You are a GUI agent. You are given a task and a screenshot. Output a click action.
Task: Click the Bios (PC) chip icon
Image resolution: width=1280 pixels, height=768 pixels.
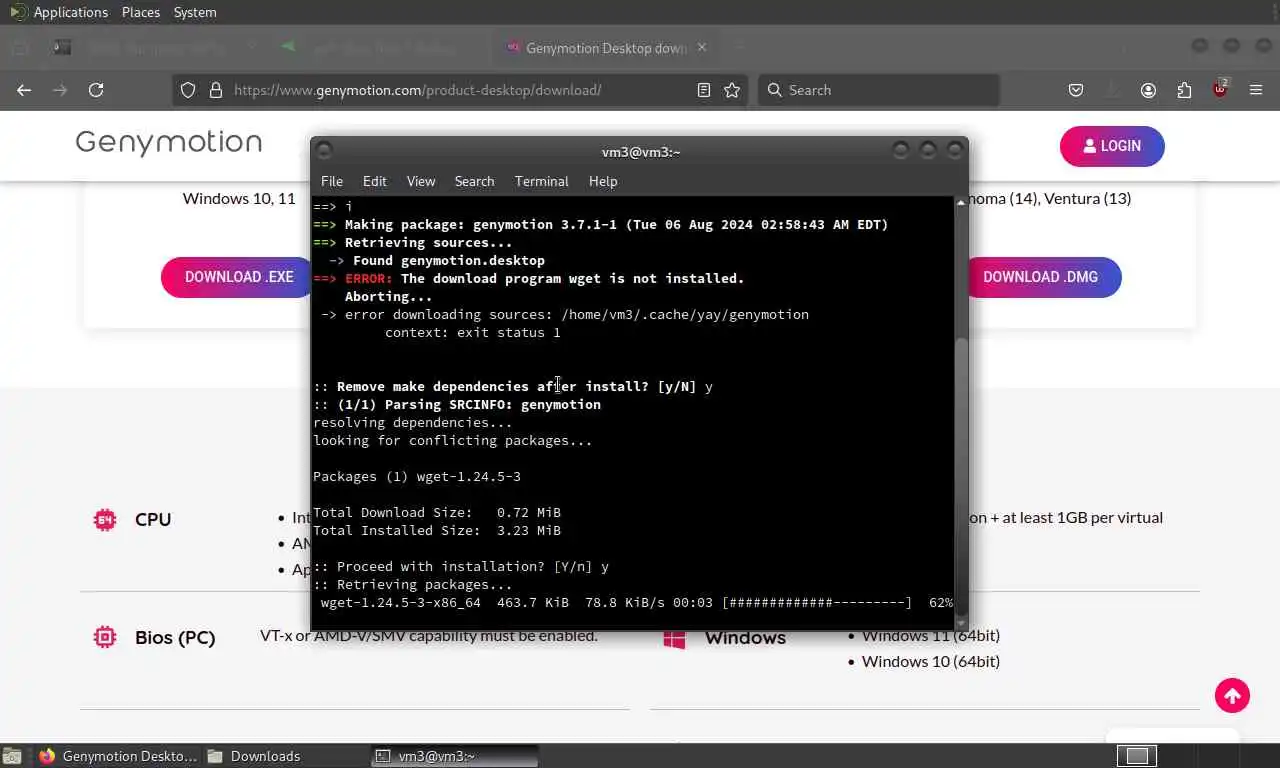[105, 637]
